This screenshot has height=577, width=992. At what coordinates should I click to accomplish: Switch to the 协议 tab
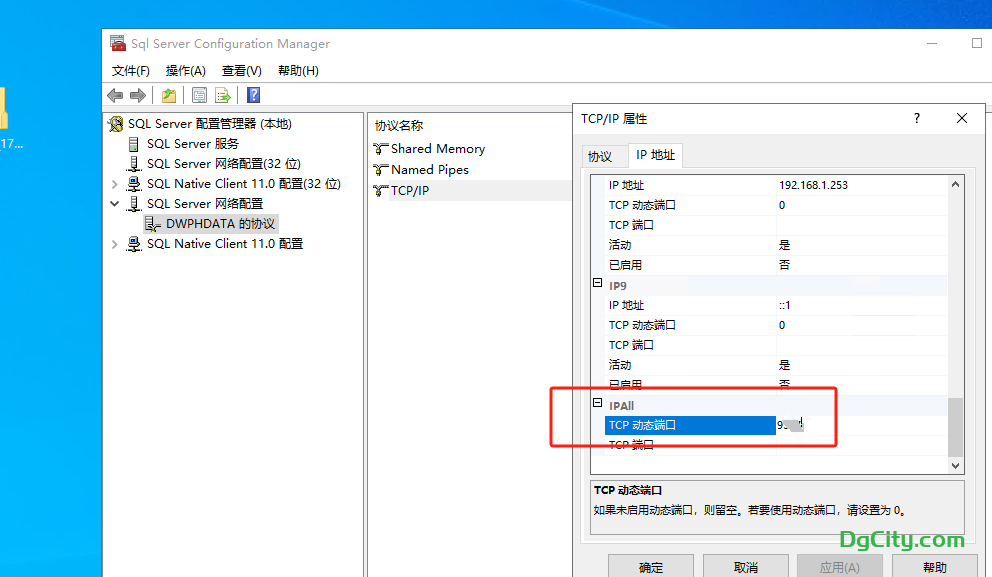click(x=599, y=156)
